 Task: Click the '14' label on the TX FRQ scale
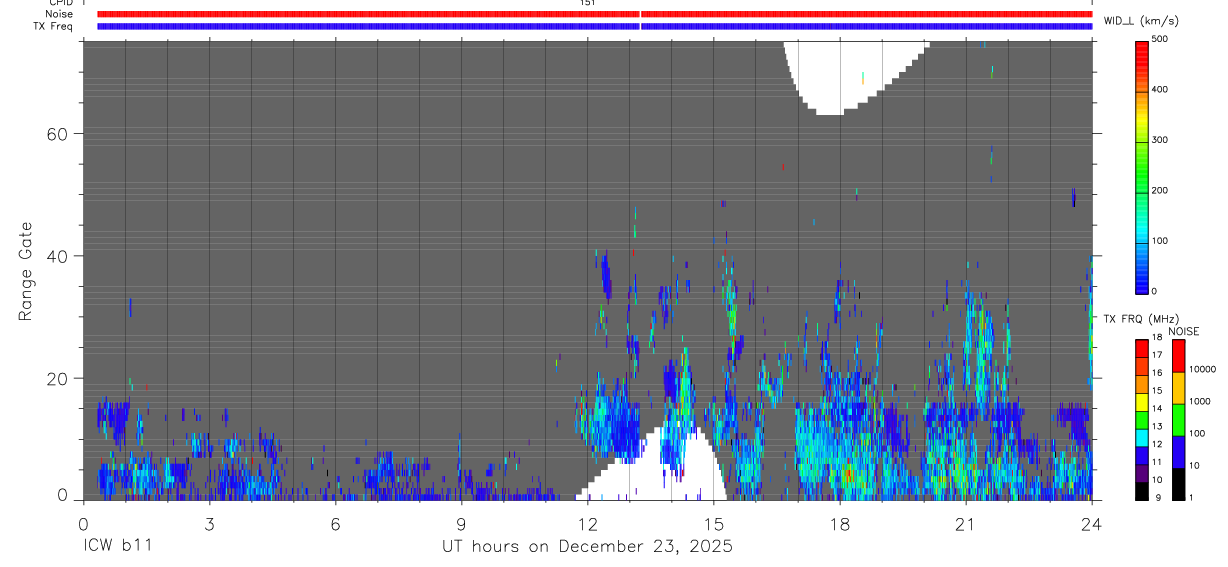point(1157,408)
